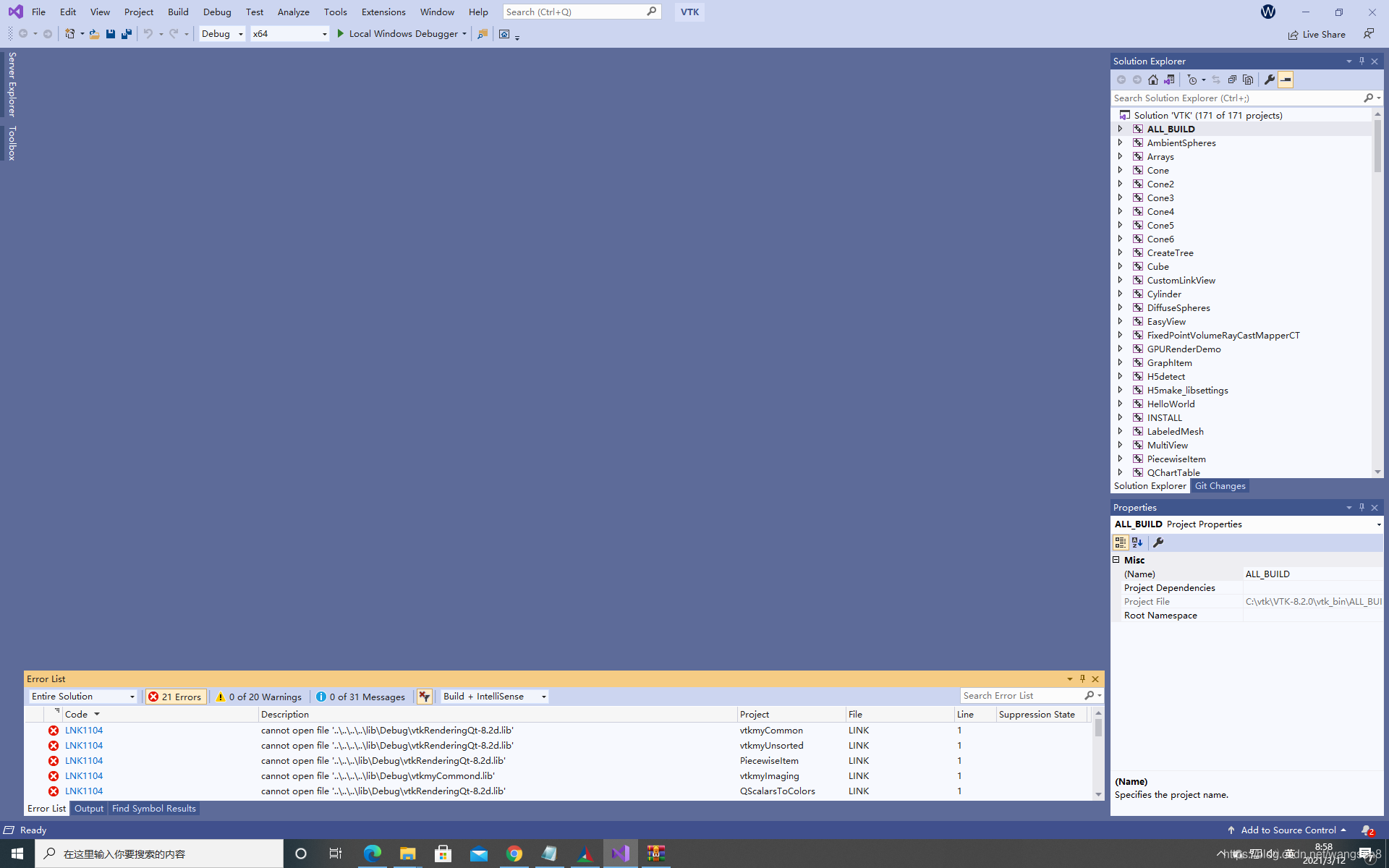Viewport: 1389px width, 868px height.
Task: Click Add to Source Control in the status bar
Action: click(1288, 830)
